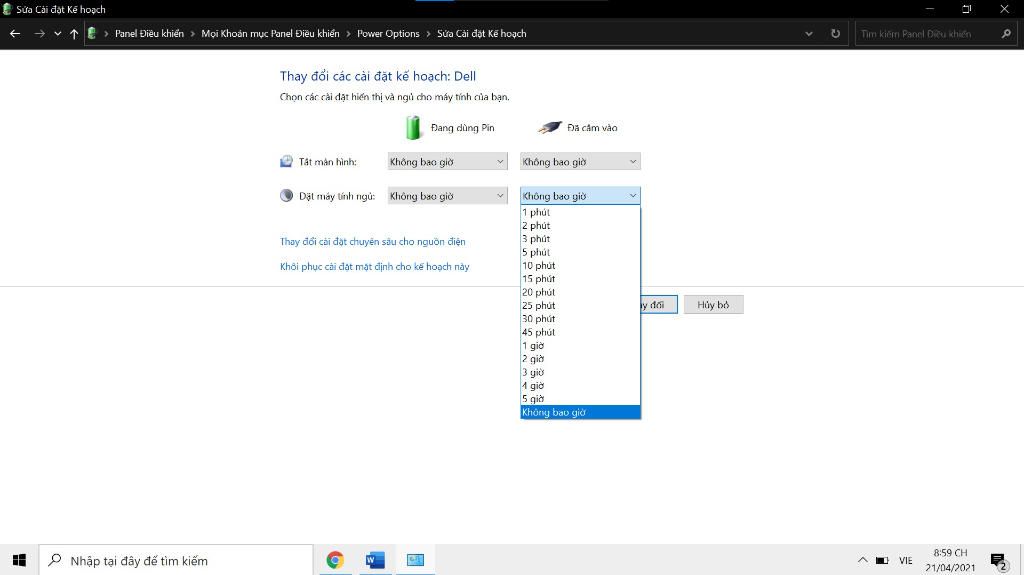1024x575 pixels.
Task: Click the green battery Đang dùng Pin icon
Action: (413, 127)
